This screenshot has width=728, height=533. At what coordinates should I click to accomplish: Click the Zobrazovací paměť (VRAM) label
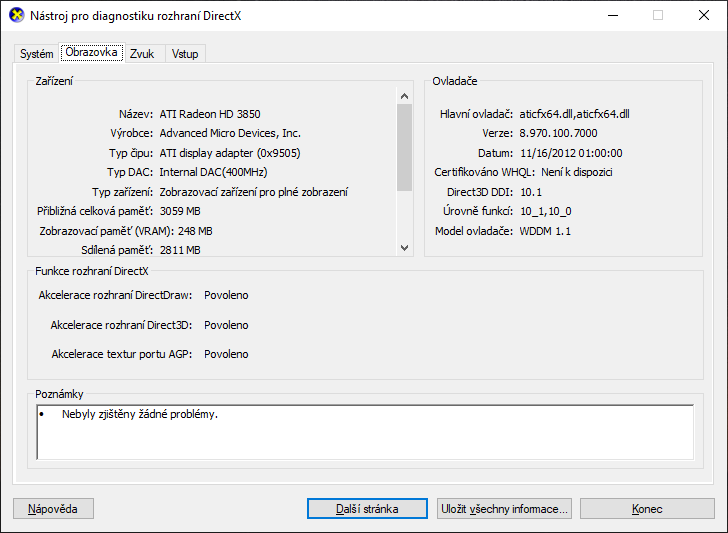pyautogui.click(x=106, y=231)
